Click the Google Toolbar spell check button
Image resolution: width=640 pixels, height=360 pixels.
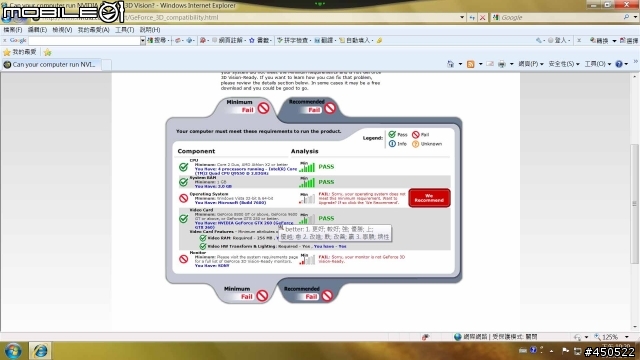pyautogui.click(x=293, y=40)
